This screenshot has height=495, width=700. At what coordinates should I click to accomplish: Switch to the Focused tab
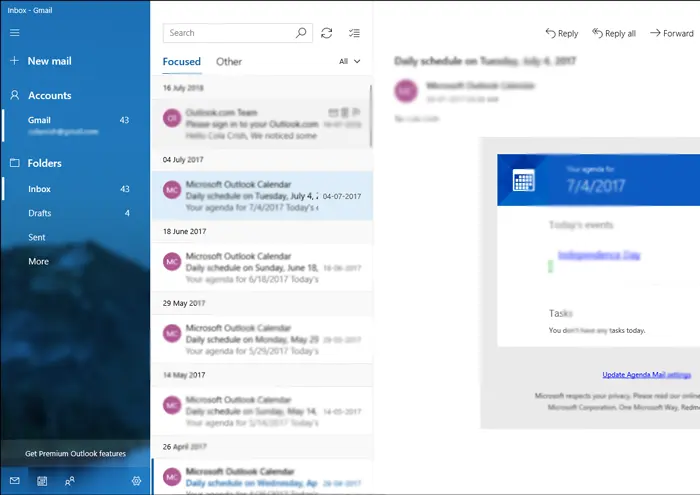[181, 62]
